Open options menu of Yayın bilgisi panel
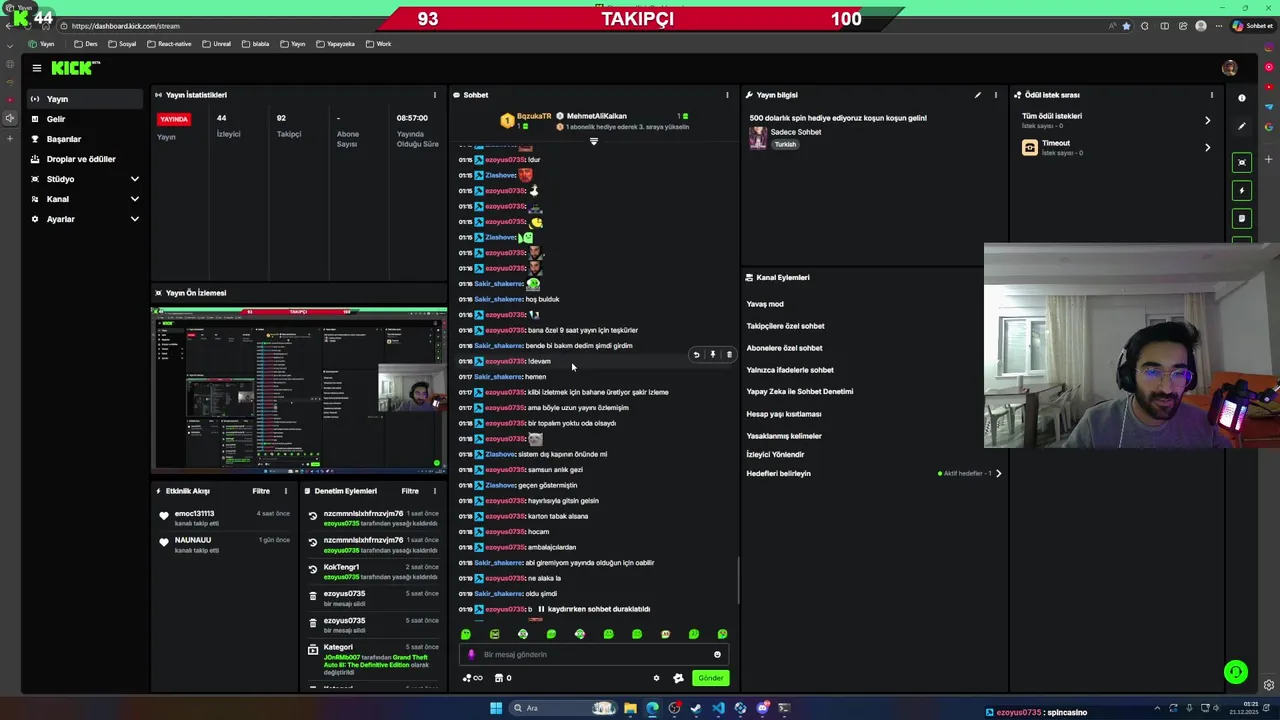1280x720 pixels. [995, 95]
